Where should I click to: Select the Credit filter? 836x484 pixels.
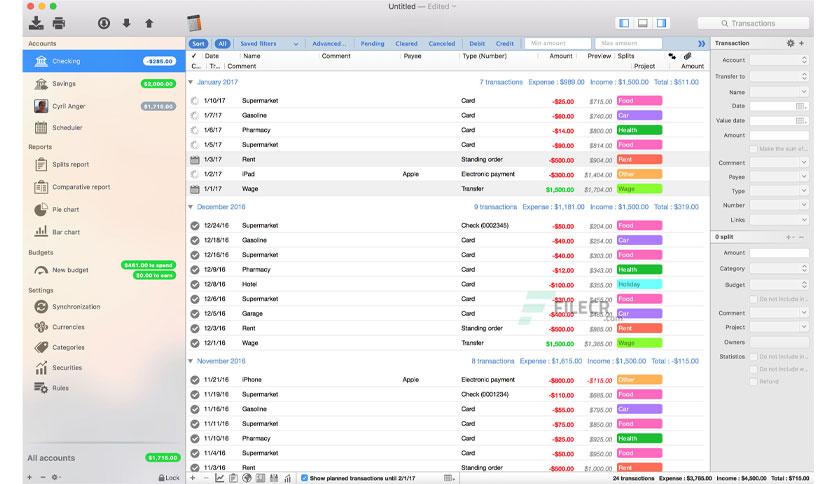tap(505, 44)
